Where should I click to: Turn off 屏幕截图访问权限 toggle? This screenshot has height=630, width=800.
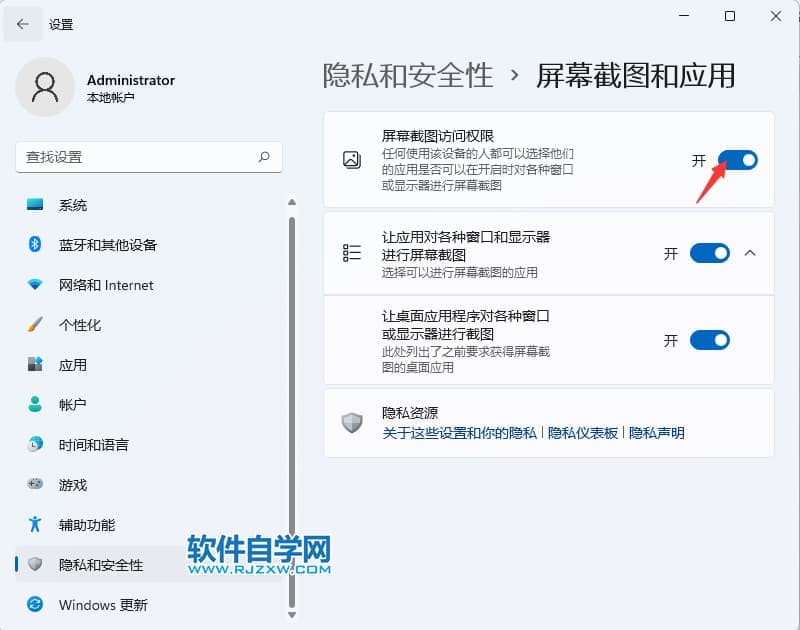click(737, 160)
